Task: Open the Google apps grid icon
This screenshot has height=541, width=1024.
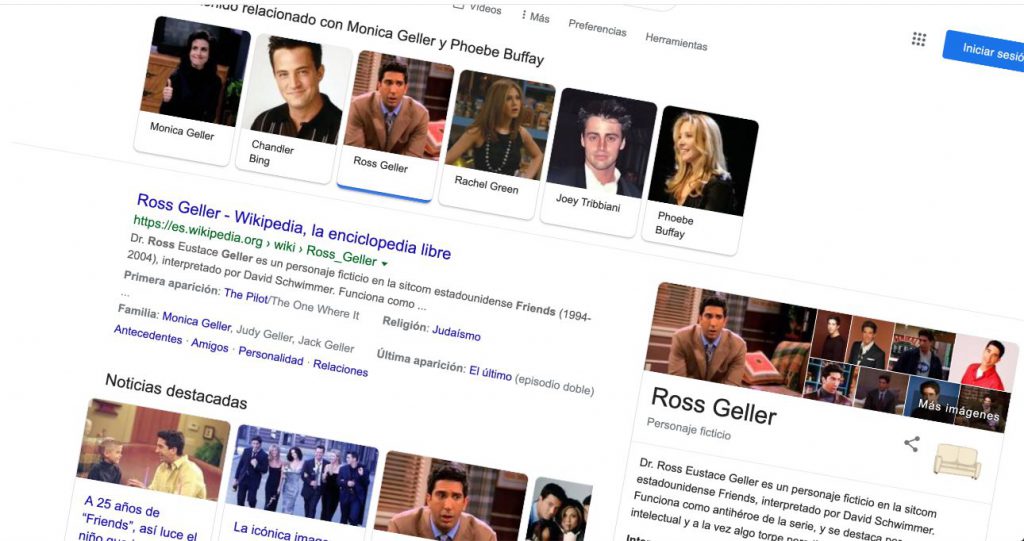Action: (919, 39)
